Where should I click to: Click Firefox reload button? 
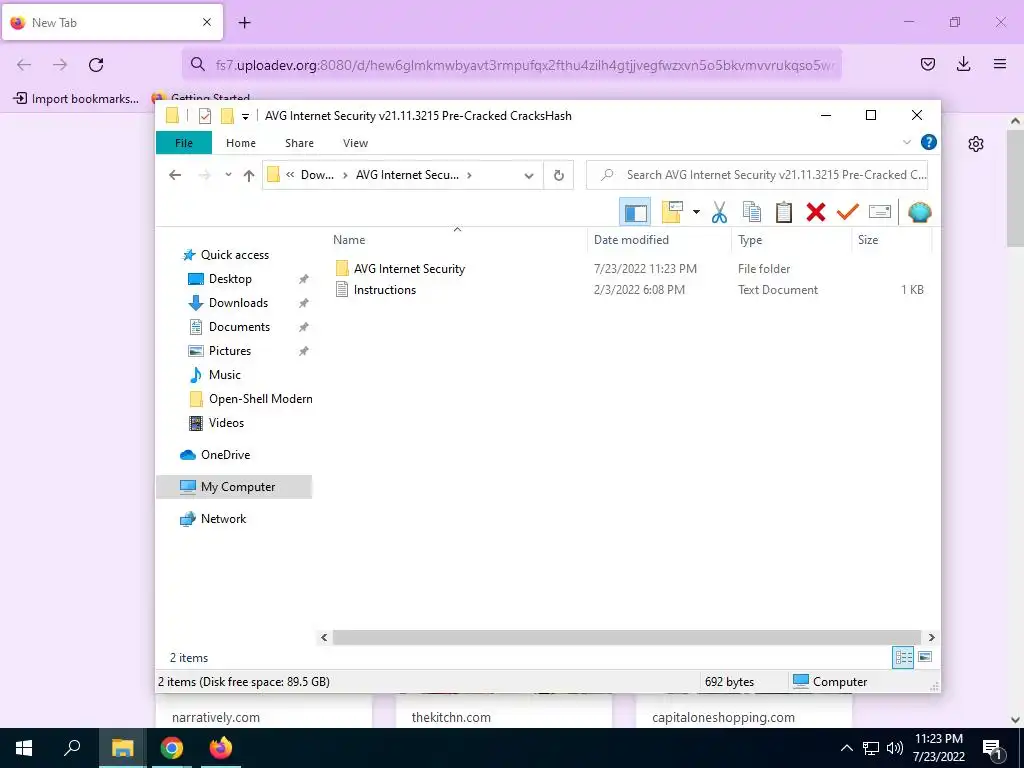96,65
